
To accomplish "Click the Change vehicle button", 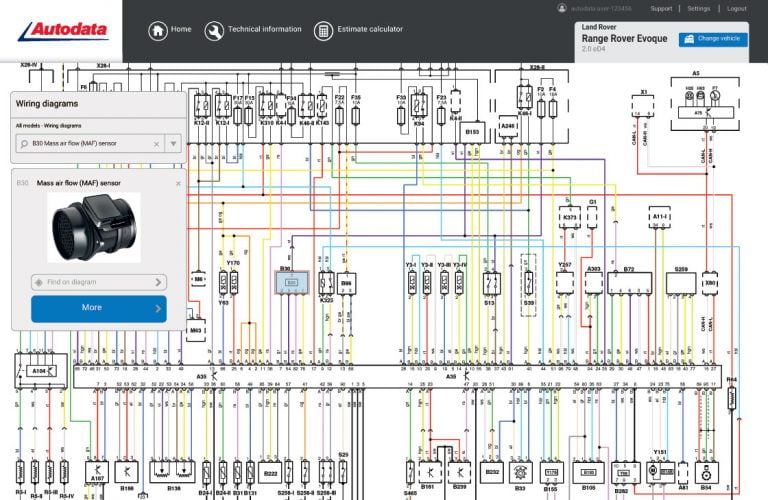I will click(714, 38).
